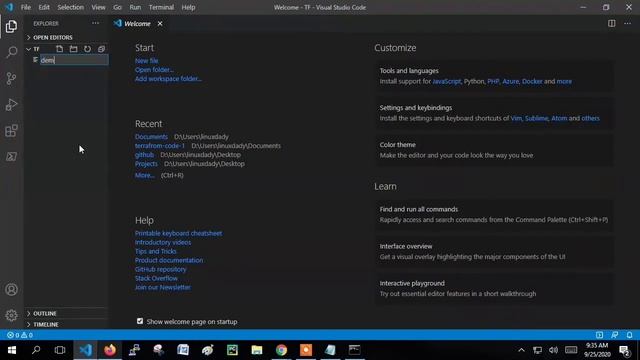
Task: Expand the Open Editors section
Action: [67, 38]
